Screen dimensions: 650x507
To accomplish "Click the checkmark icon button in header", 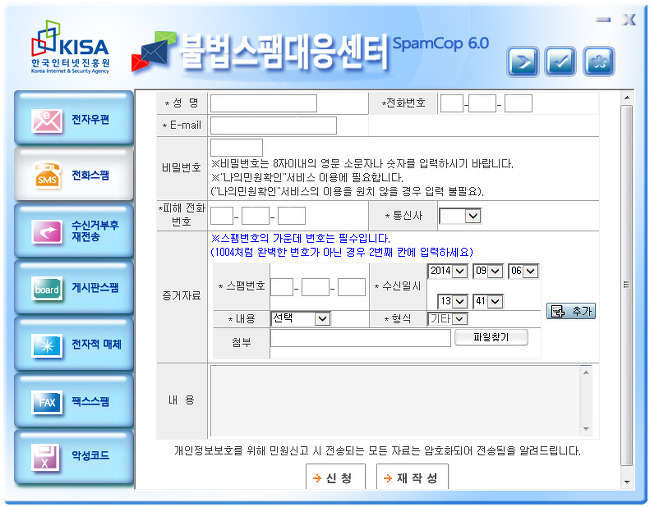I will [560, 62].
